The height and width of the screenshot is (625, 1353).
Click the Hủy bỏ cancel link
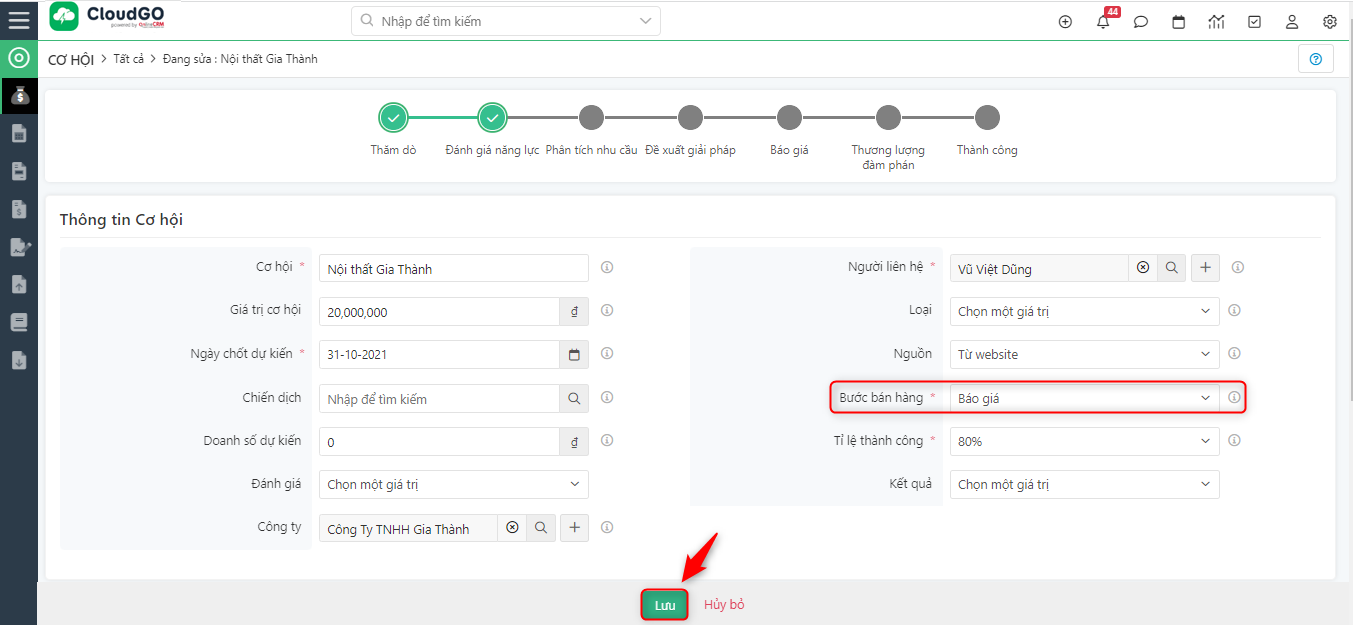pyautogui.click(x=724, y=605)
